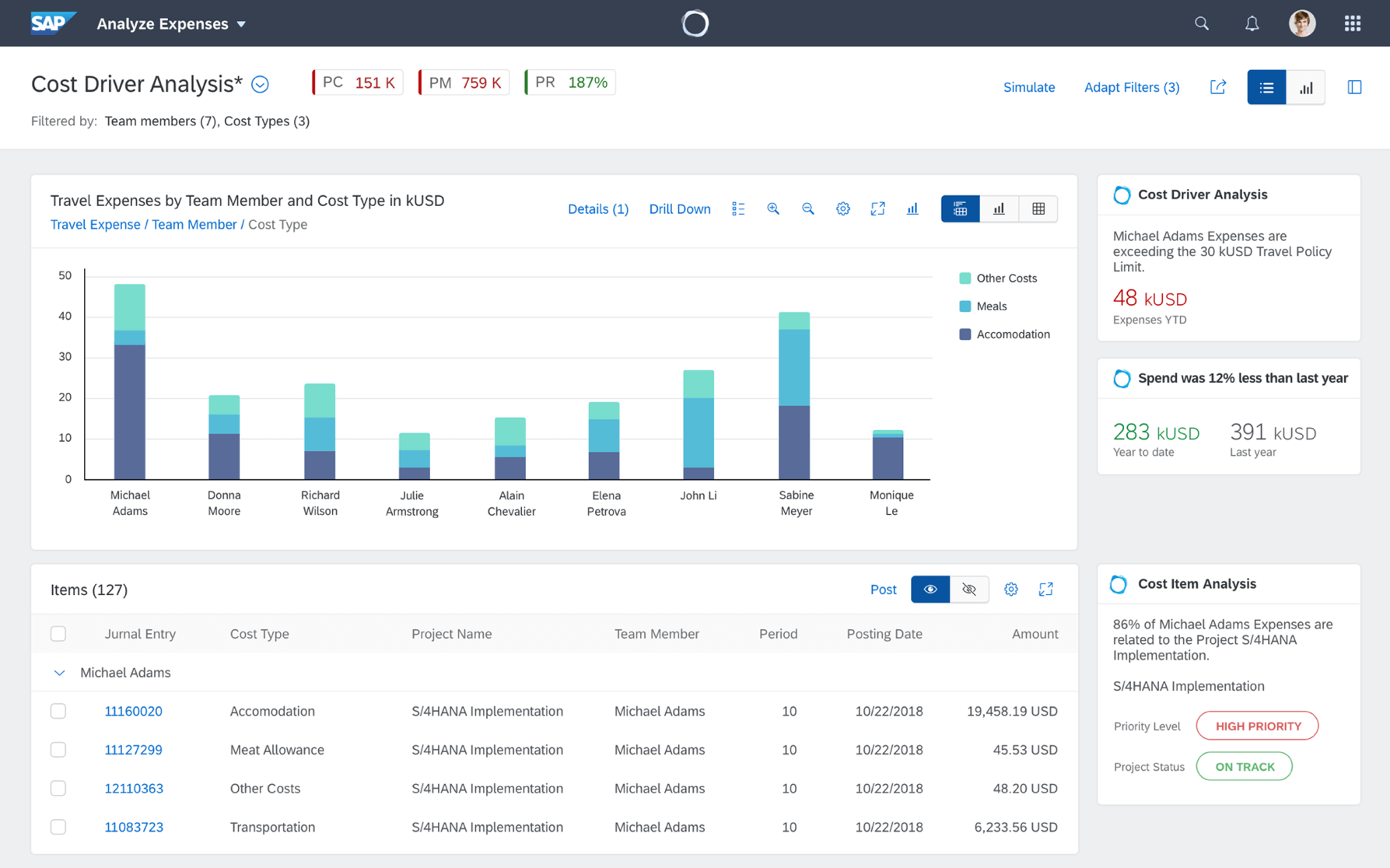Click the Spend was 12% less card icon

[1122, 379]
